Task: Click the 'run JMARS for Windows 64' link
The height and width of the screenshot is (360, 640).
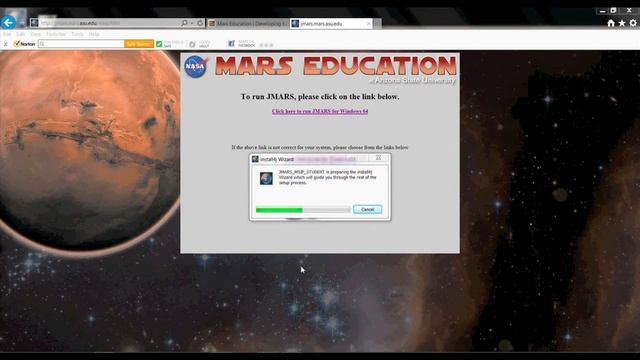Action: pyautogui.click(x=320, y=111)
